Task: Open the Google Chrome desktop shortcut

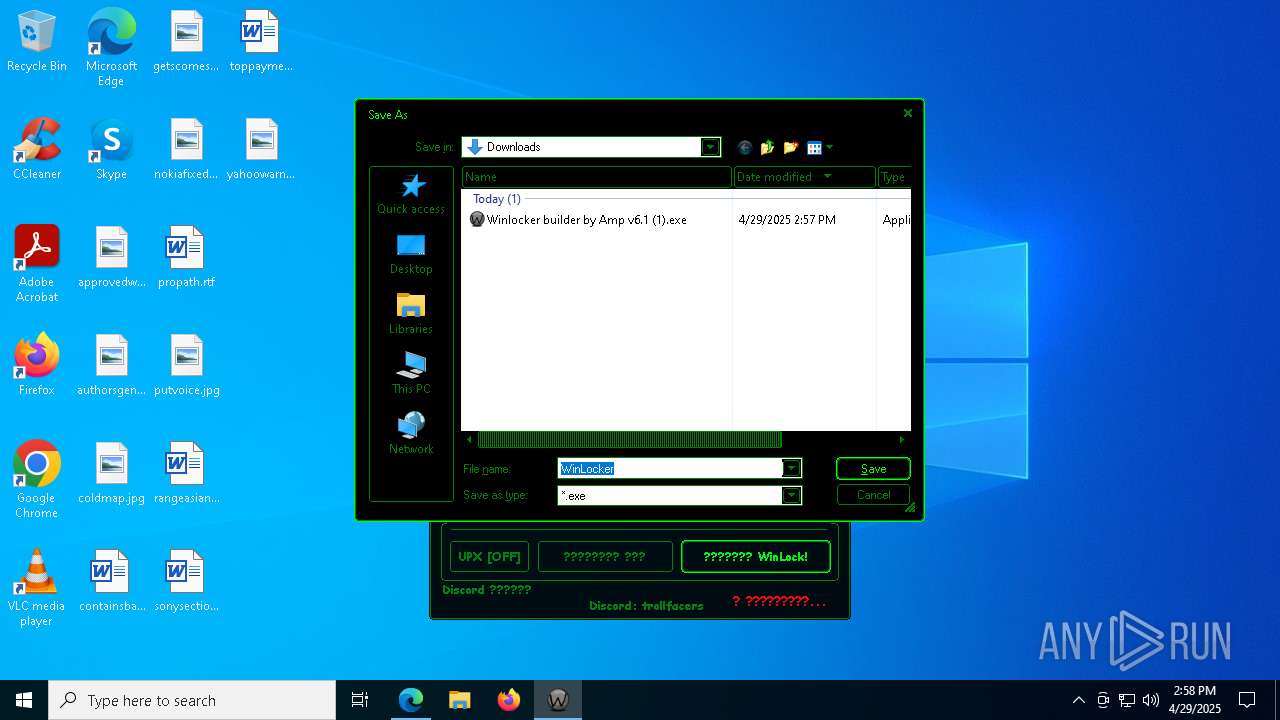Action: point(37,480)
